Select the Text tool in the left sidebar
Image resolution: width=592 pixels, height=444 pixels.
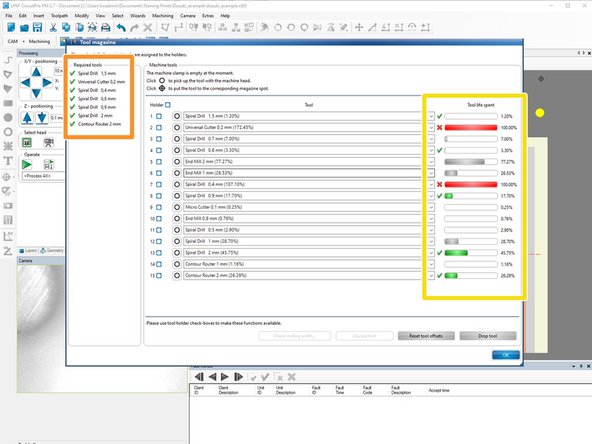[8, 161]
